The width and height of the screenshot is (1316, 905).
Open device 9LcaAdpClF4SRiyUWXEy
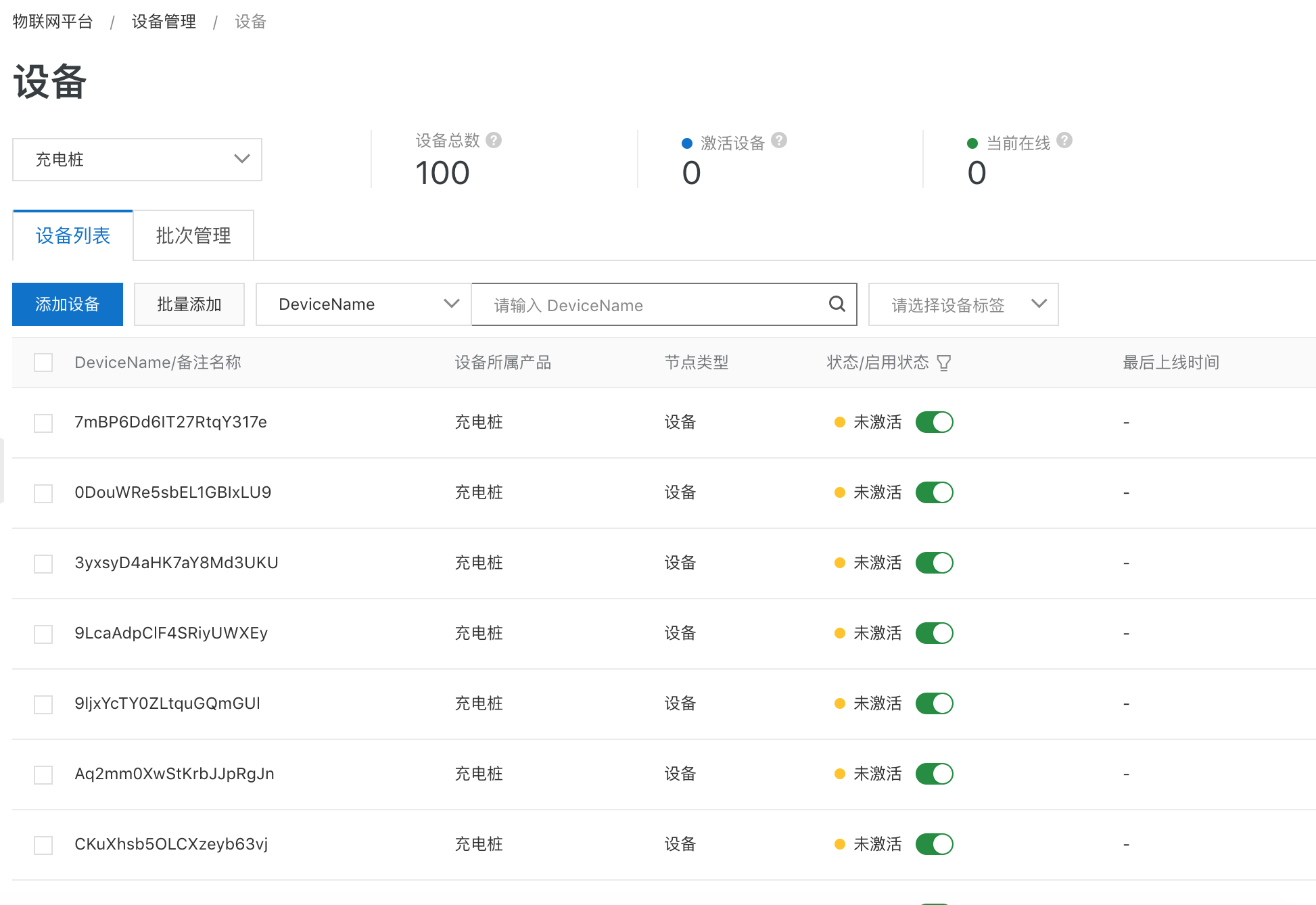click(171, 633)
